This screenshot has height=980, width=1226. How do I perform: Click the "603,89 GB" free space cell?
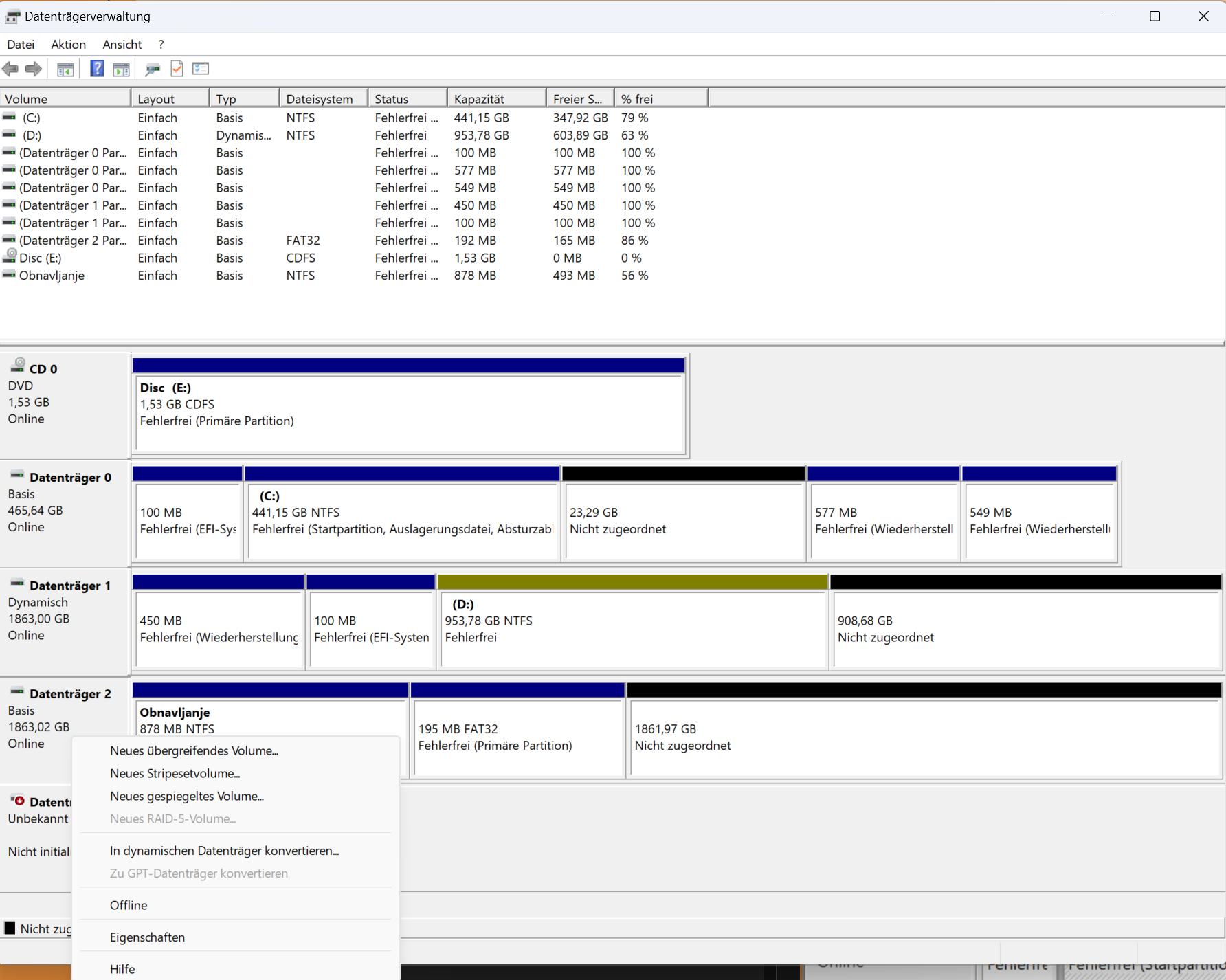click(x=581, y=135)
